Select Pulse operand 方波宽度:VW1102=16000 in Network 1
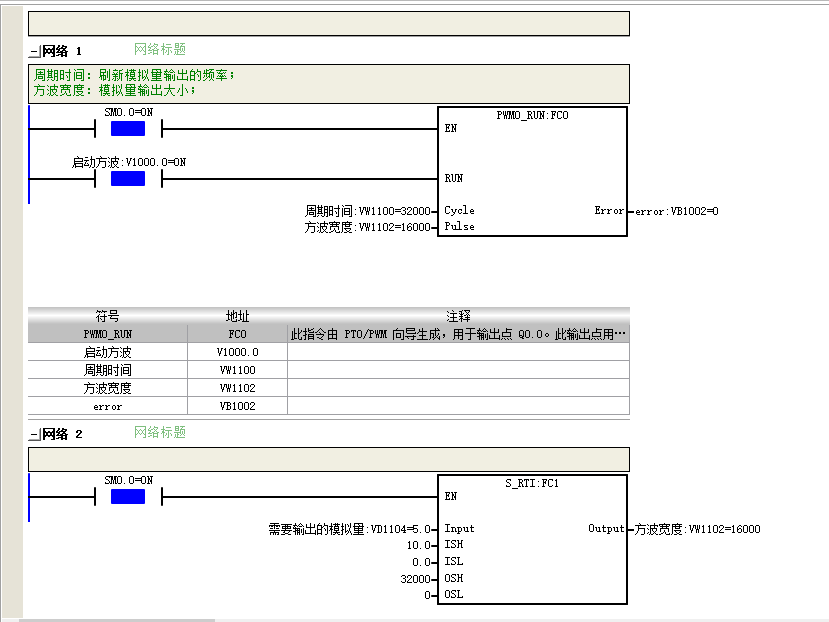This screenshot has height=622, width=829. (367, 227)
